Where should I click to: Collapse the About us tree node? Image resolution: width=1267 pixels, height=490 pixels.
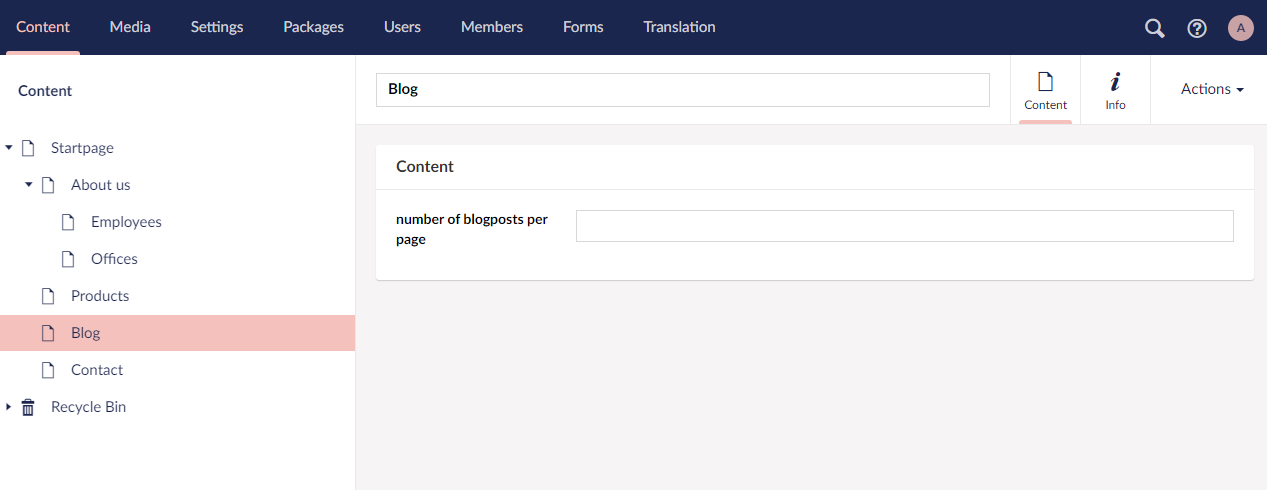pyautogui.click(x=29, y=185)
